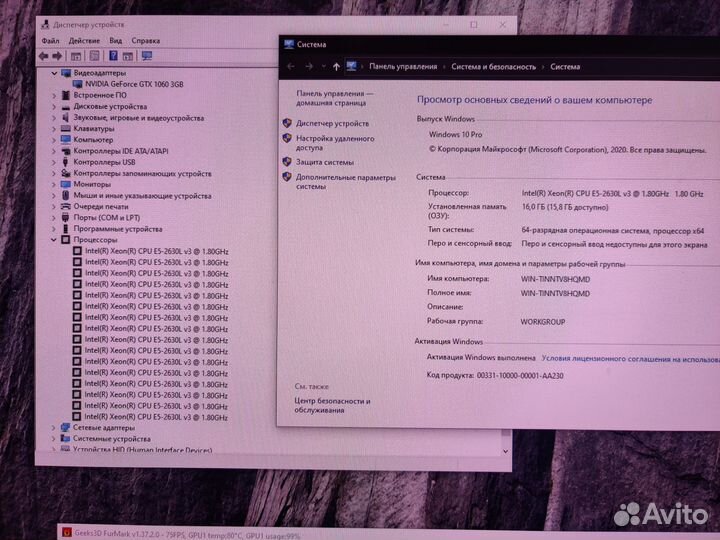Select the first Xeon E5-2630L v3 processor entry
Image resolution: width=720 pixels, height=540 pixels.
pyautogui.click(x=157, y=251)
